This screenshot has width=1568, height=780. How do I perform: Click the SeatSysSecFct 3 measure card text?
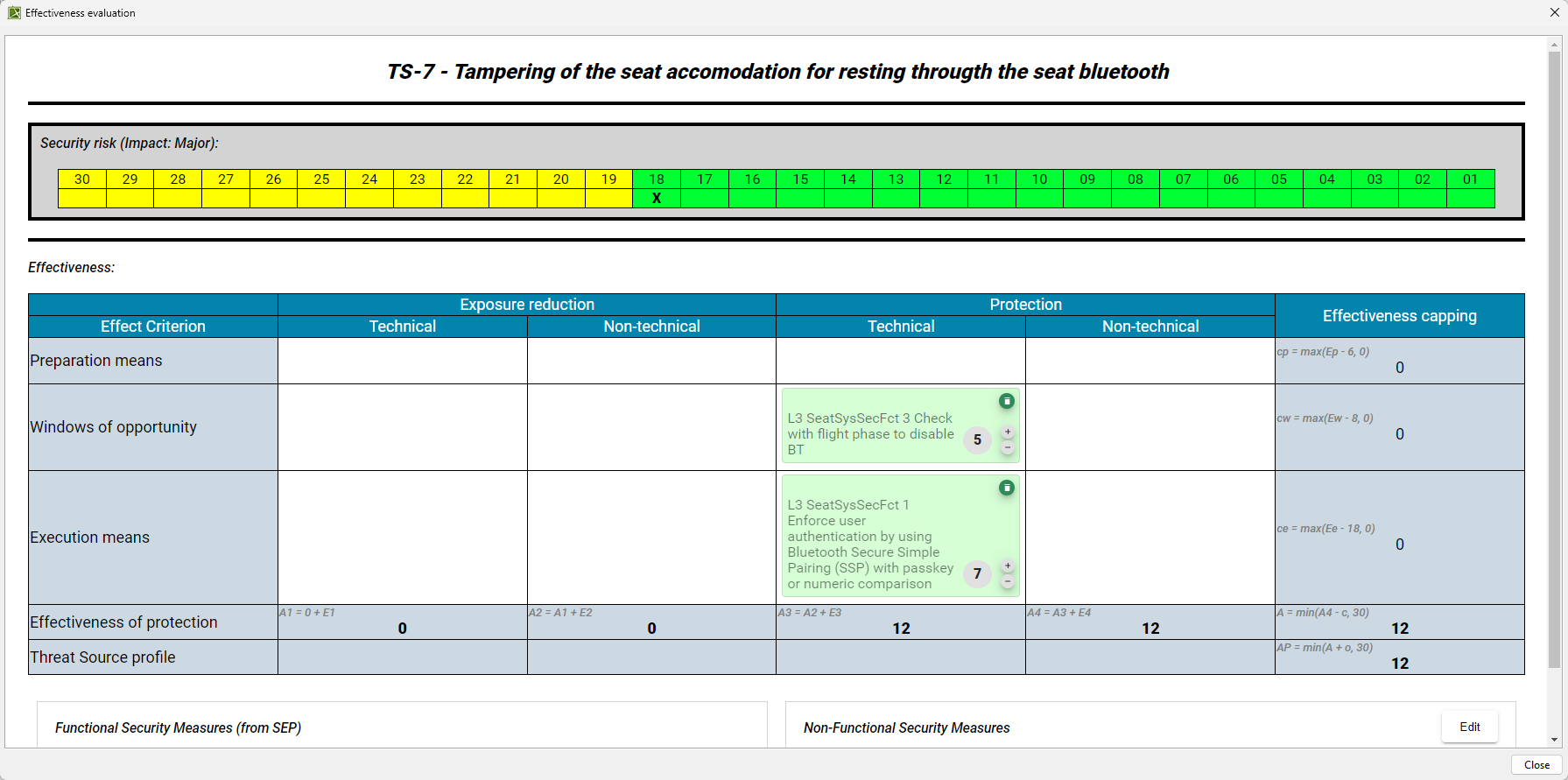coord(870,434)
